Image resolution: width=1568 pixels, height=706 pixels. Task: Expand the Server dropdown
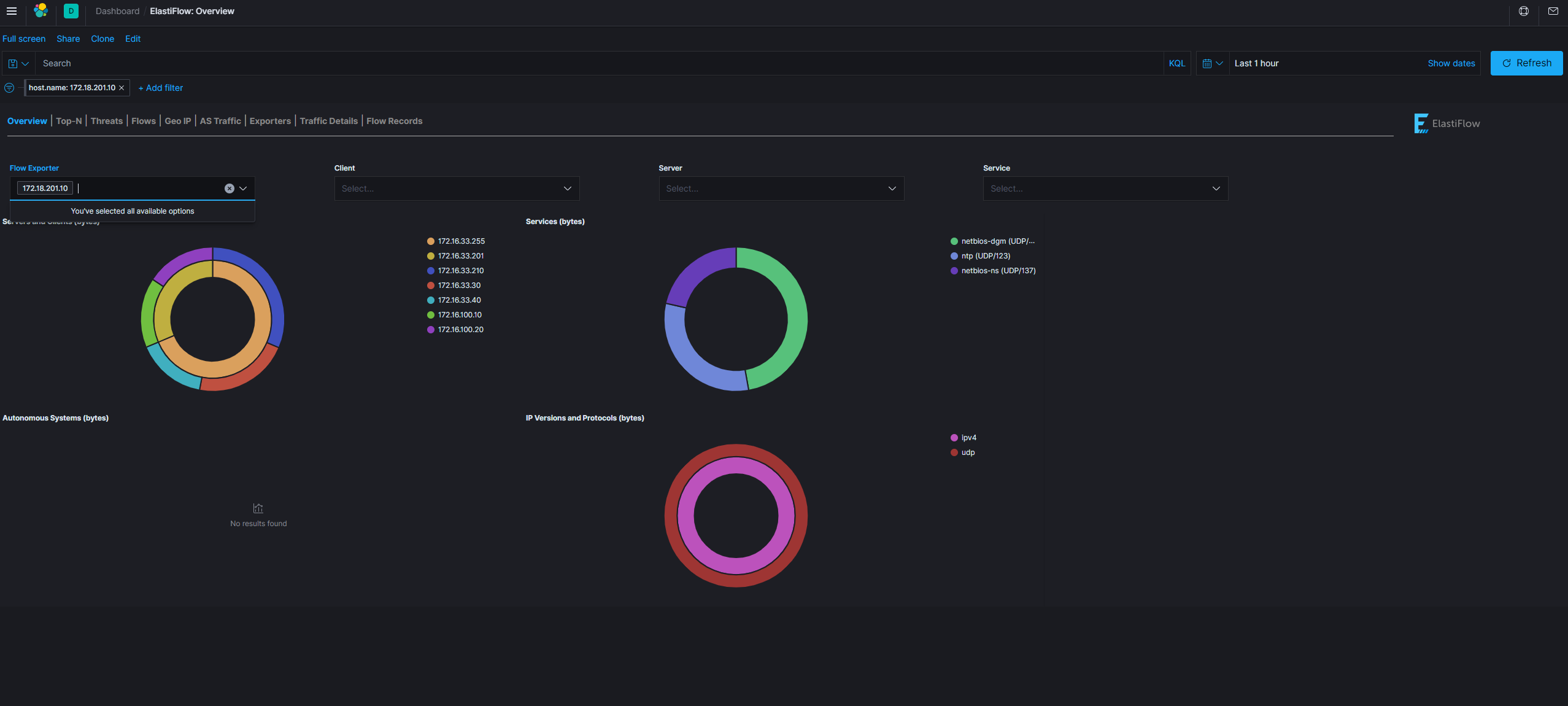[x=781, y=188]
